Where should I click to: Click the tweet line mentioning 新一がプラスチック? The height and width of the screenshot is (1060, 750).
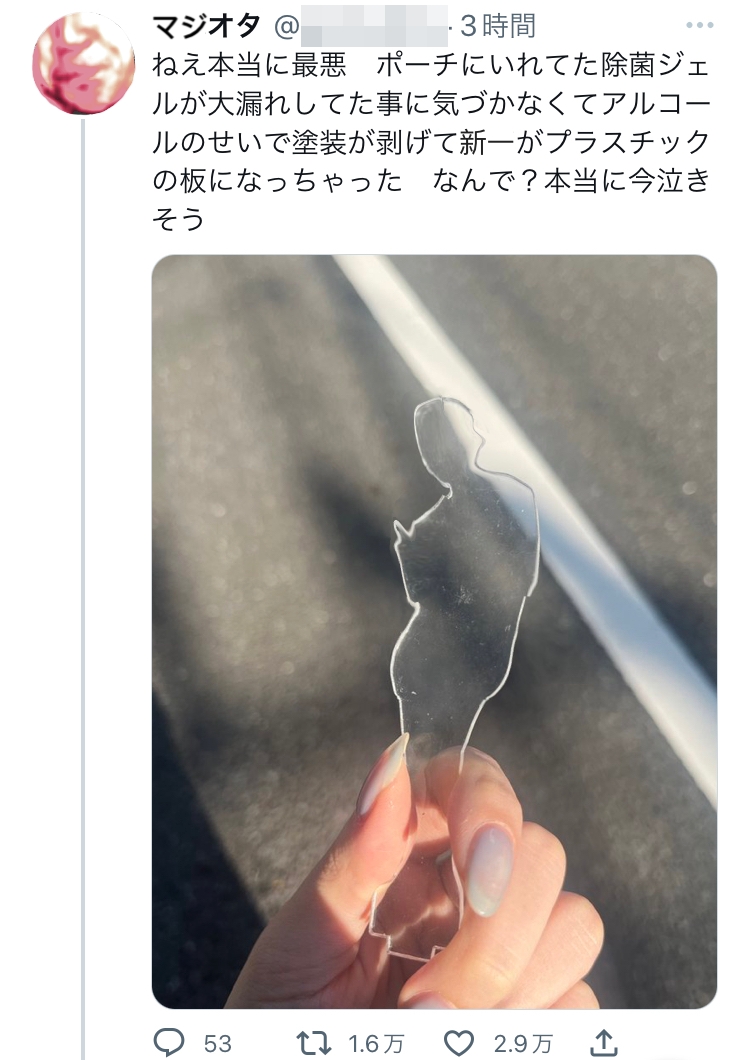point(431,143)
